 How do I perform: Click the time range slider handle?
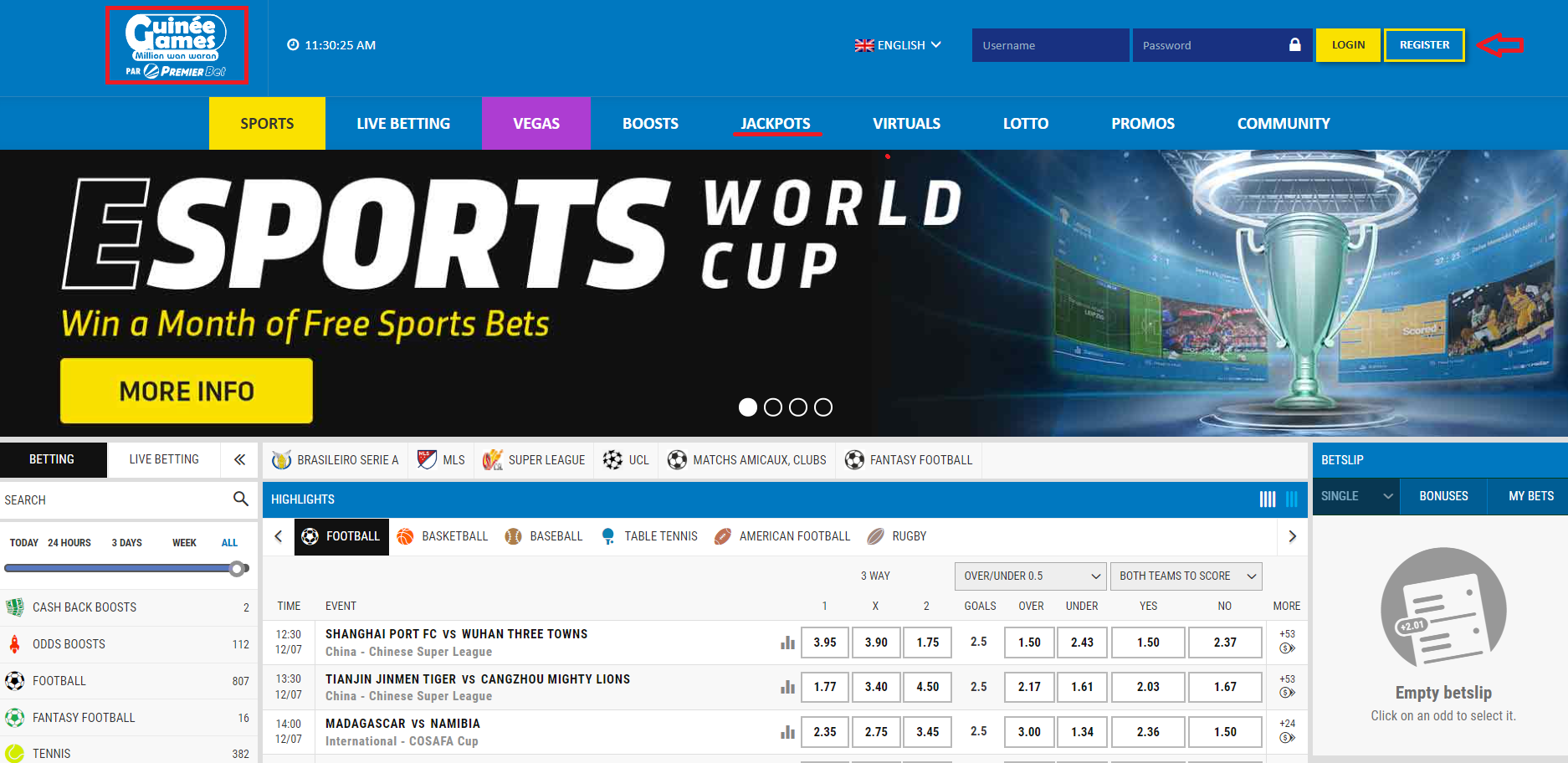coord(238,569)
